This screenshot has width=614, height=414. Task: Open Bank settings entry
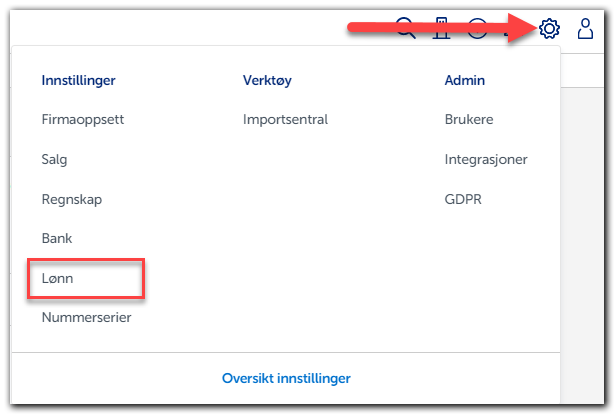click(x=57, y=239)
